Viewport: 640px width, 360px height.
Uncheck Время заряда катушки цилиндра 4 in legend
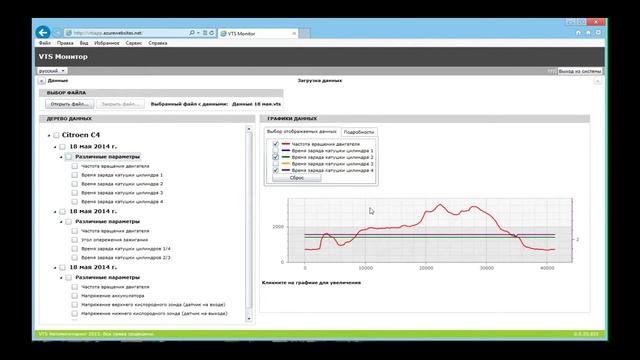276,170
